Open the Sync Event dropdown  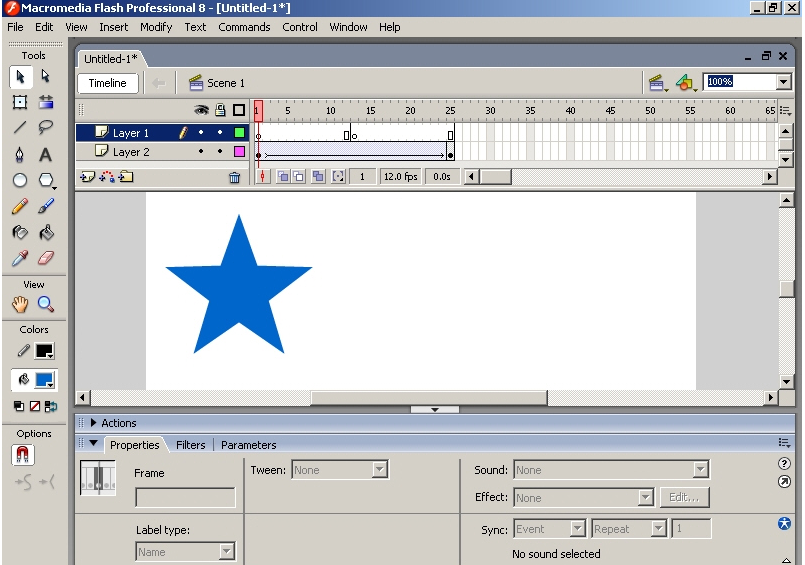[x=578, y=529]
